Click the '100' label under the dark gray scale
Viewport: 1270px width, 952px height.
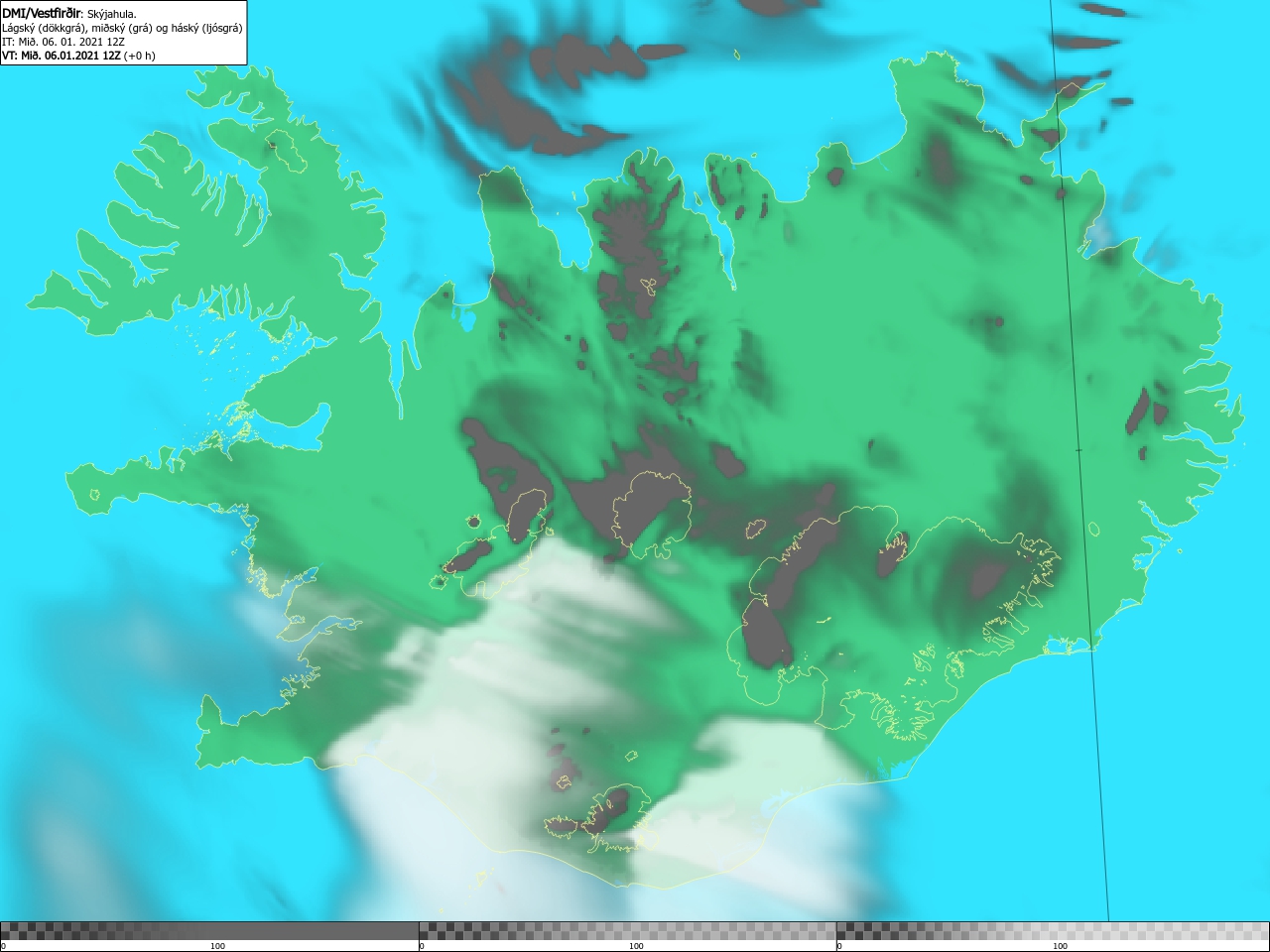(217, 946)
